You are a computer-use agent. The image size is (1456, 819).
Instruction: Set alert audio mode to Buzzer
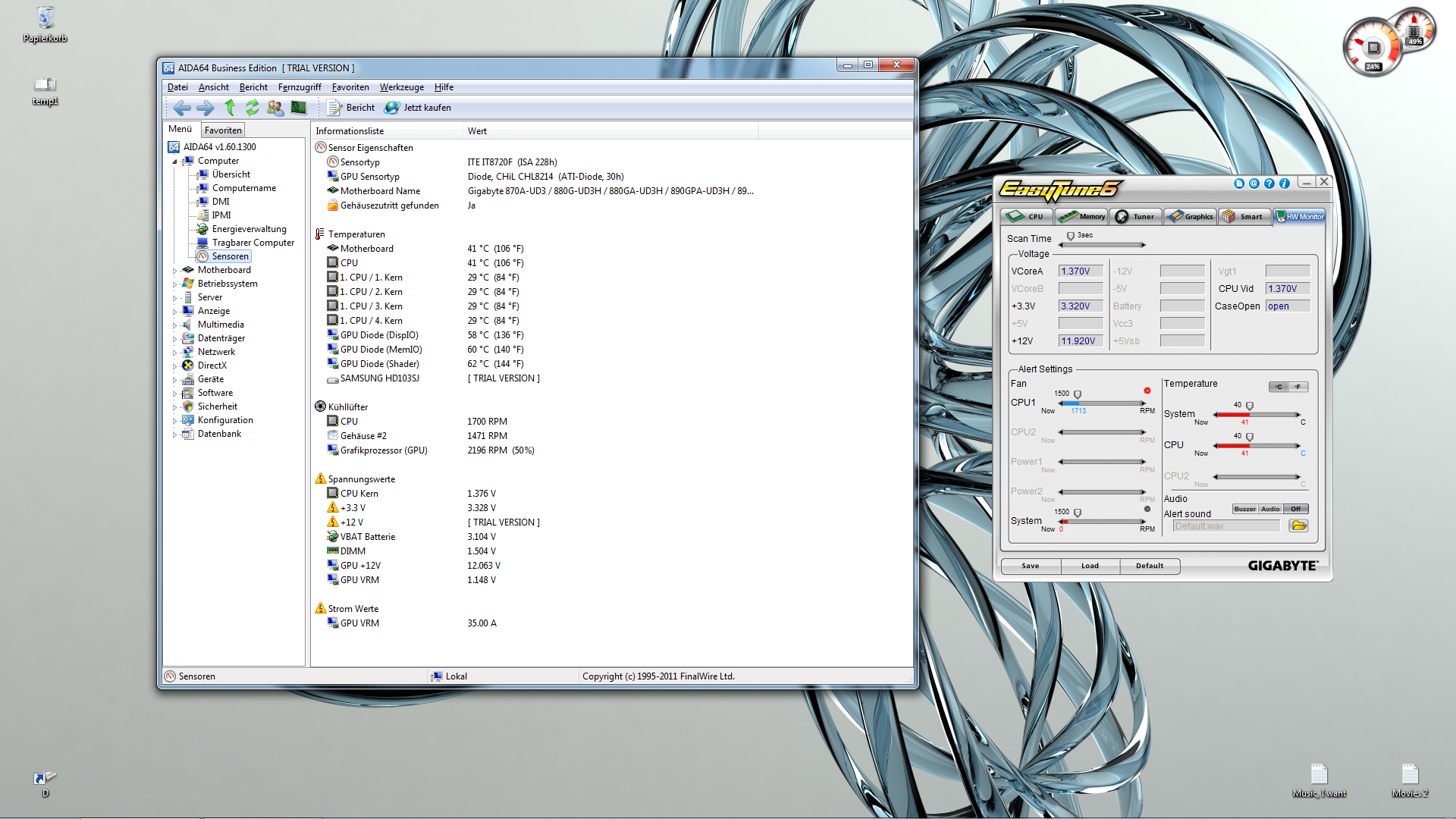[x=1244, y=509]
